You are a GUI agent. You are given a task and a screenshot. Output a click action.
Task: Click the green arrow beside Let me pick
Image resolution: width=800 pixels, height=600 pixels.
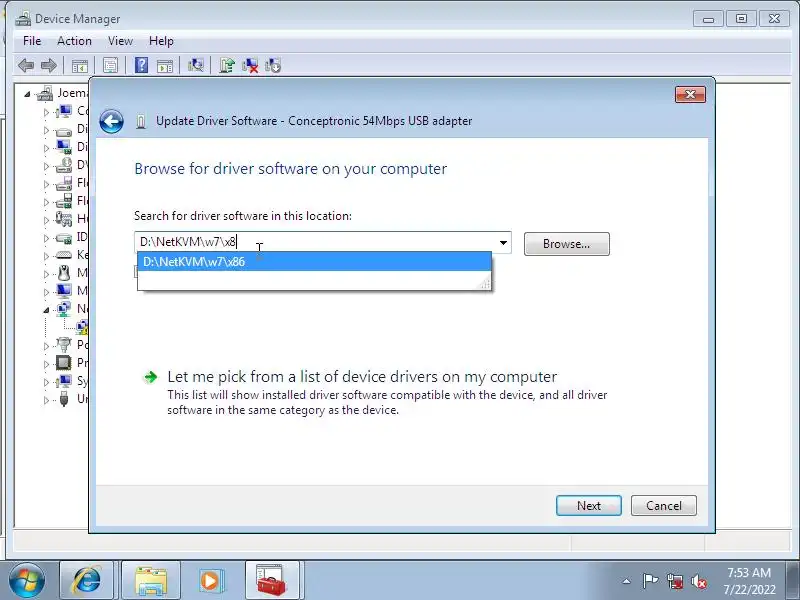[x=151, y=377]
